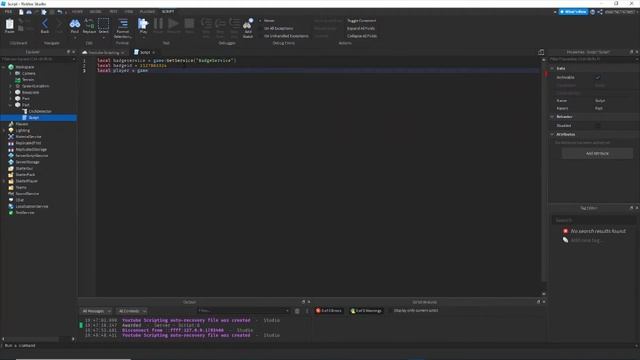
Task: Click the Toggle Comment action
Action: click(x=361, y=20)
